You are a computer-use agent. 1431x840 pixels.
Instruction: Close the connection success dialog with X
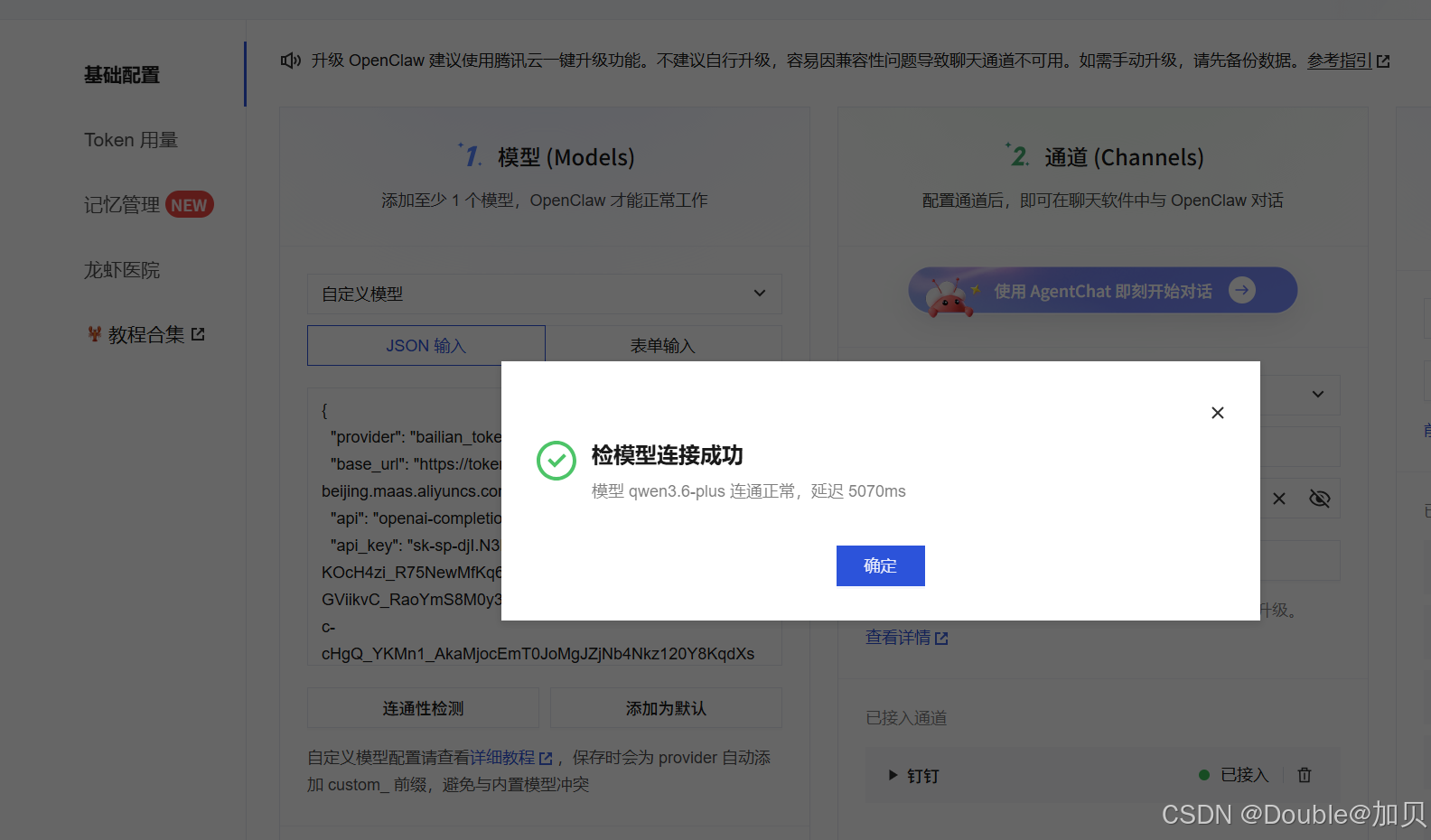click(1218, 413)
